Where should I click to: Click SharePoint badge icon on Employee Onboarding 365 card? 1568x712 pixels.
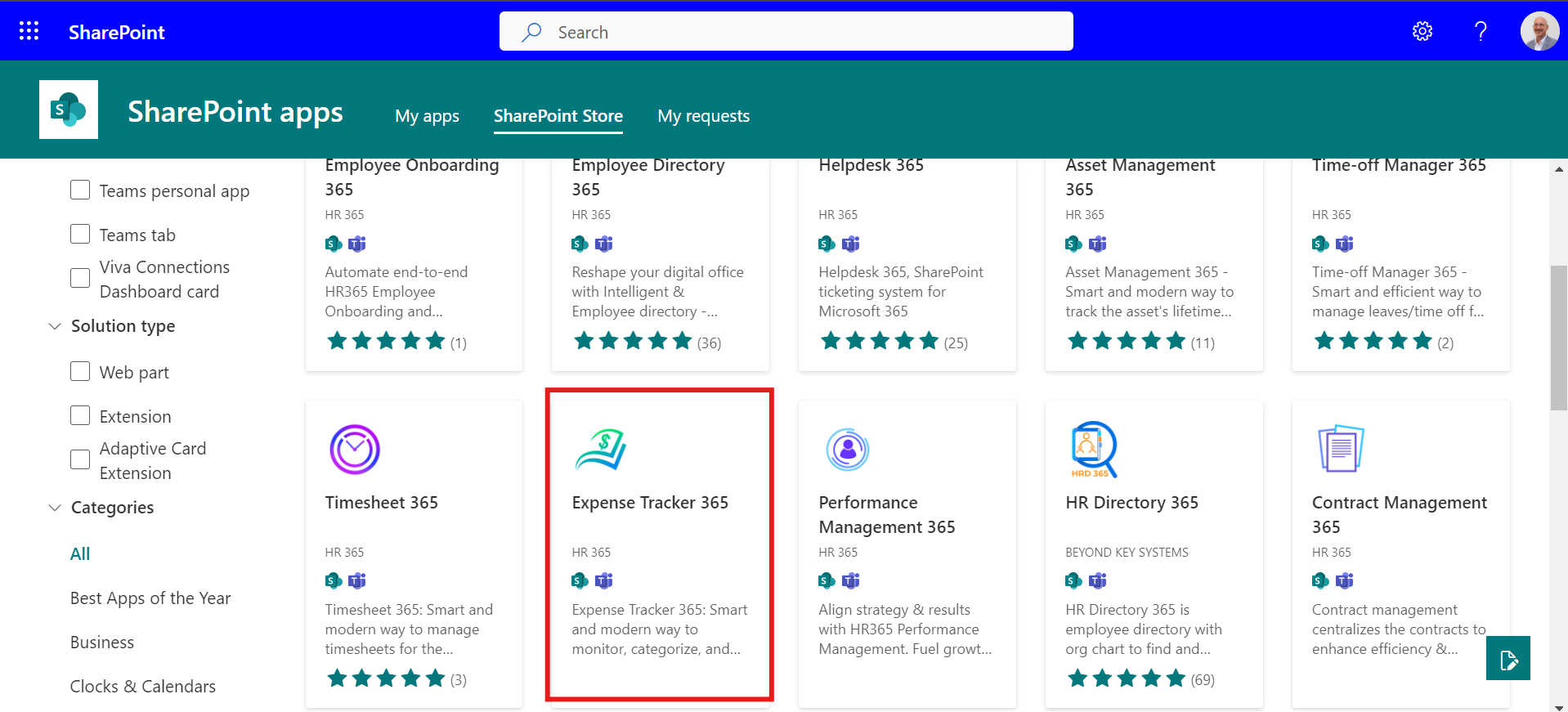pyautogui.click(x=334, y=244)
